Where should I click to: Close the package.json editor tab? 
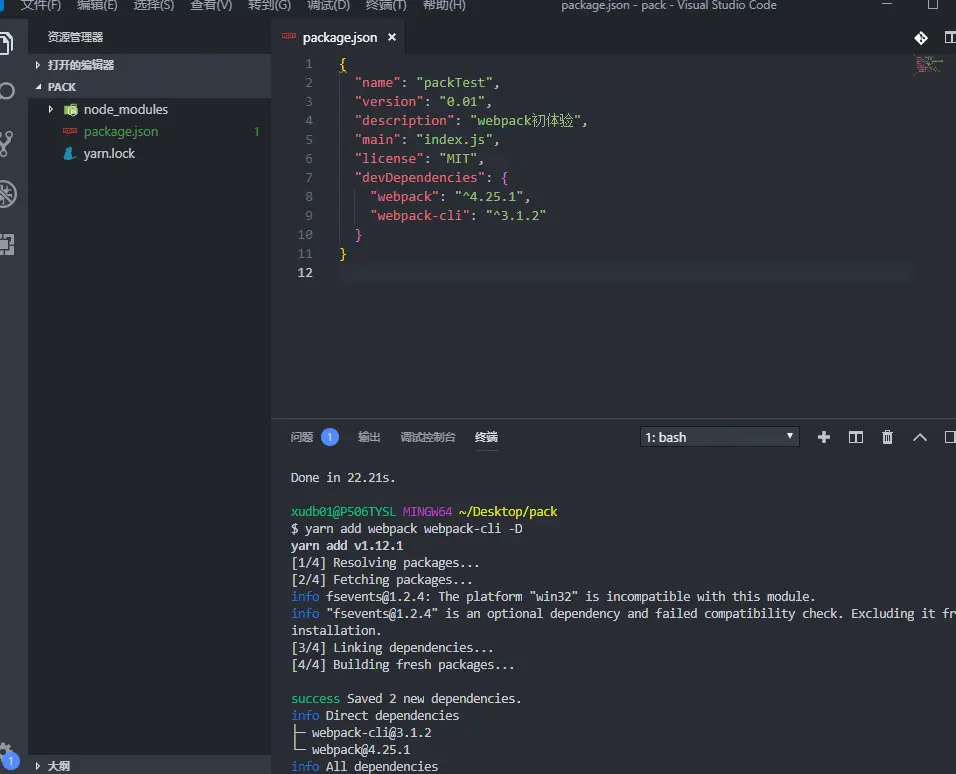pyautogui.click(x=392, y=37)
